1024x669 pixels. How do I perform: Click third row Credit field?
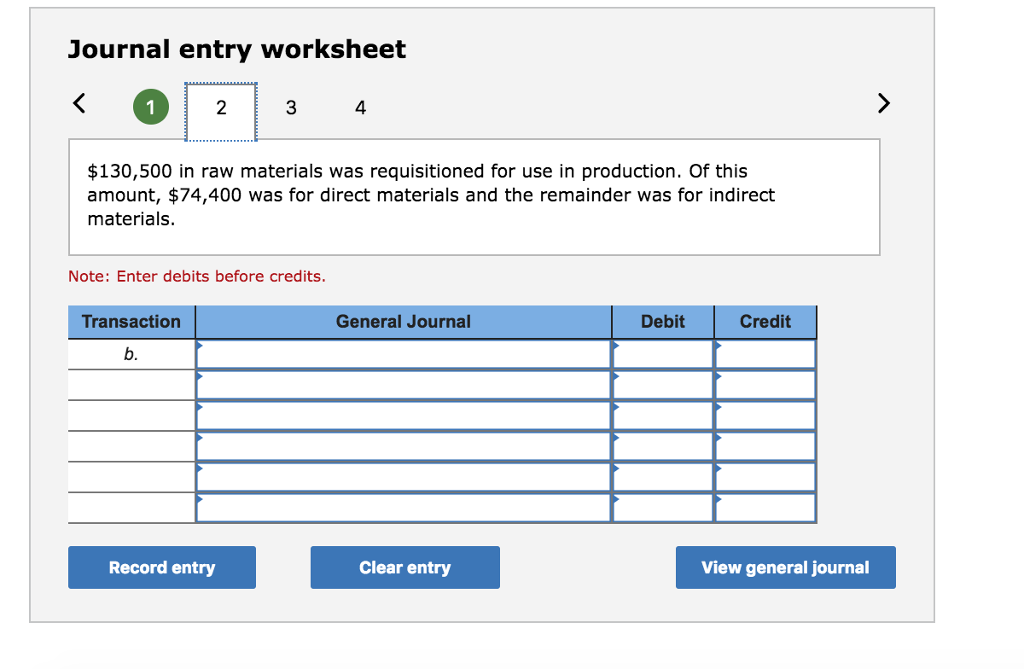tap(765, 416)
